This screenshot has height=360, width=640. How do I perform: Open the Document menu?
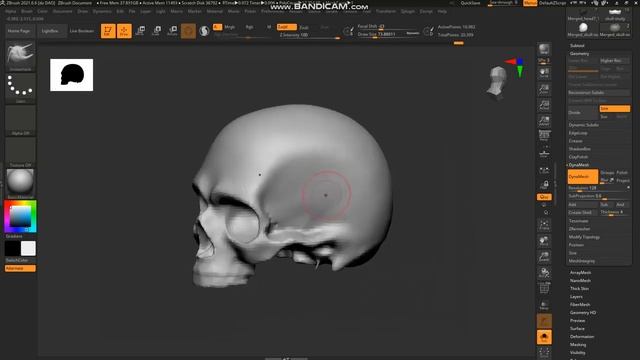62,11
